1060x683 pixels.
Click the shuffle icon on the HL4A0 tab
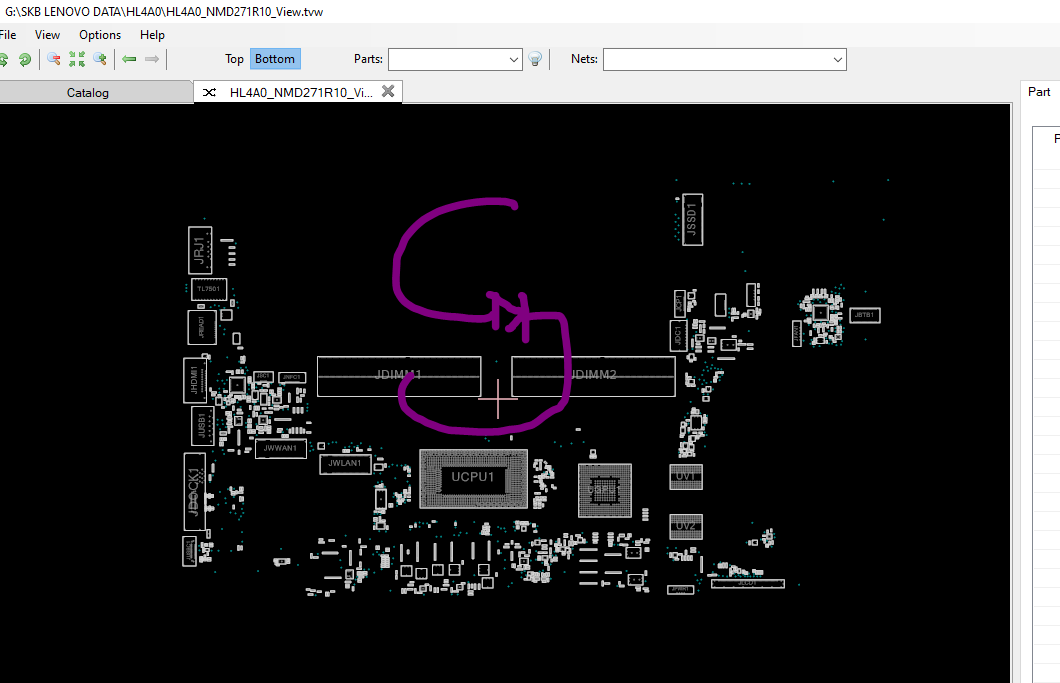210,93
